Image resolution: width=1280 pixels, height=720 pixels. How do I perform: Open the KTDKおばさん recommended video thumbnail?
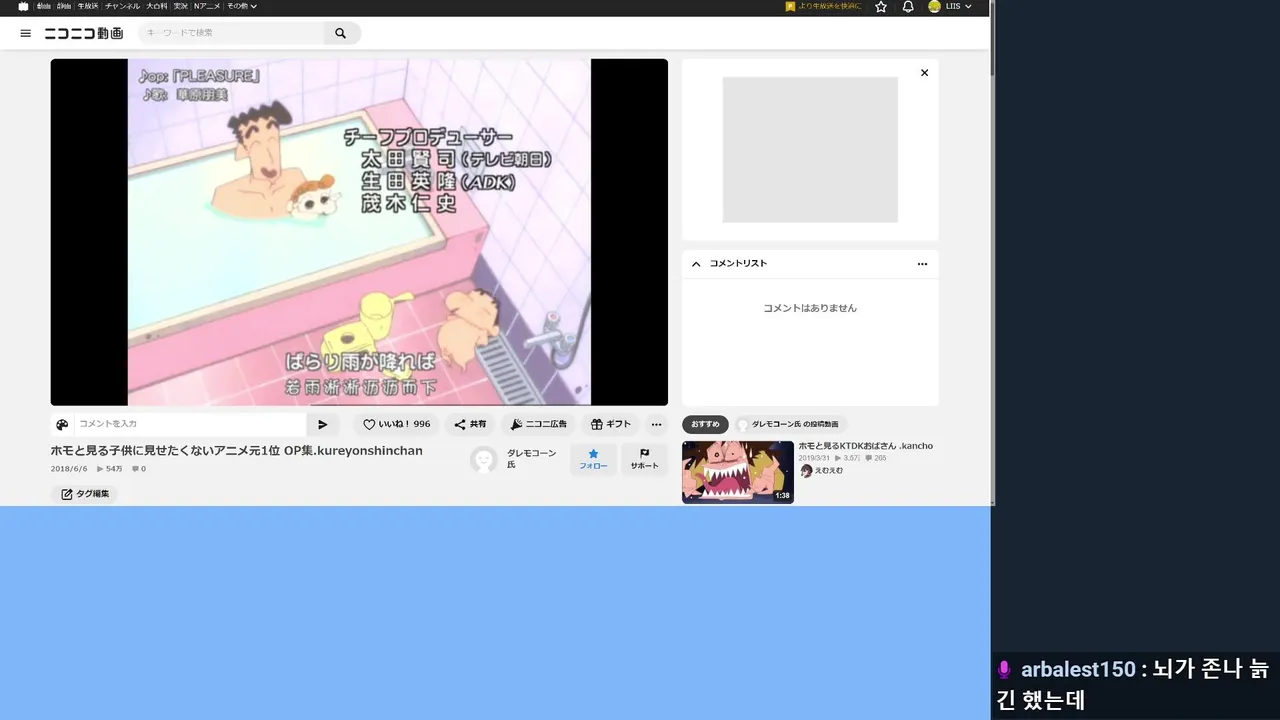point(738,472)
